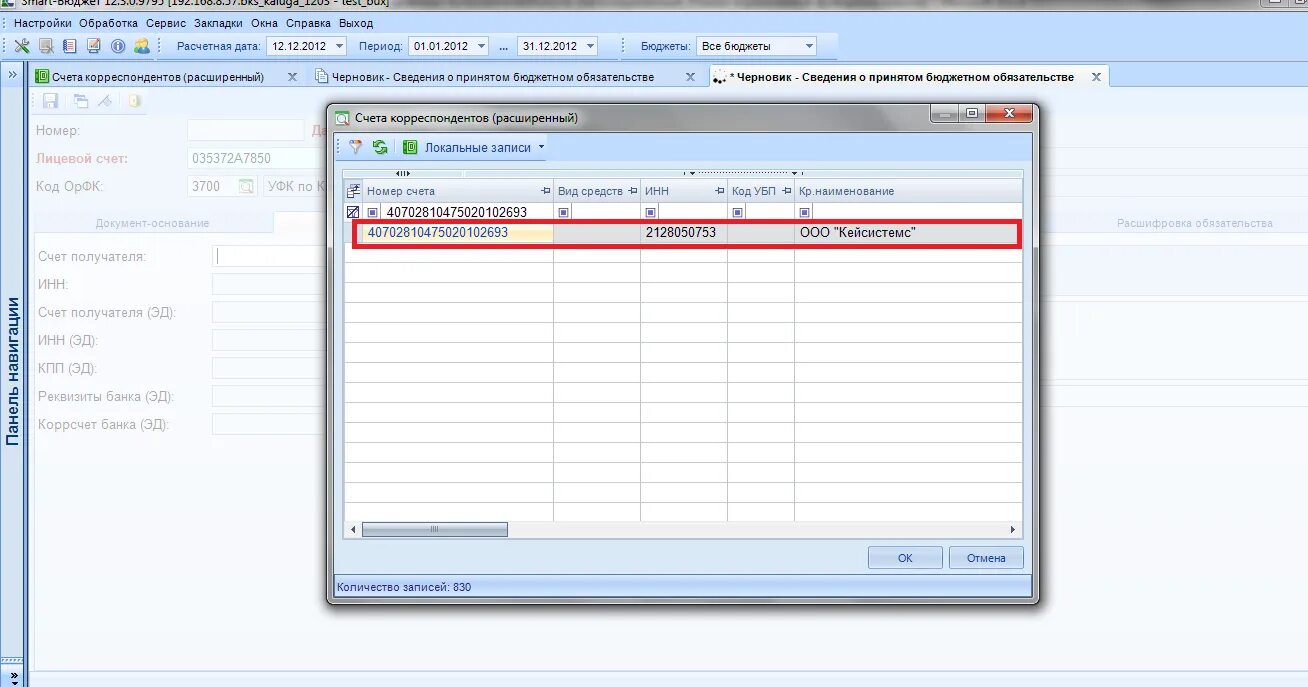Click filter condition icon in Кр.наименование column
Image resolution: width=1308 pixels, height=687 pixels.
click(x=804, y=212)
